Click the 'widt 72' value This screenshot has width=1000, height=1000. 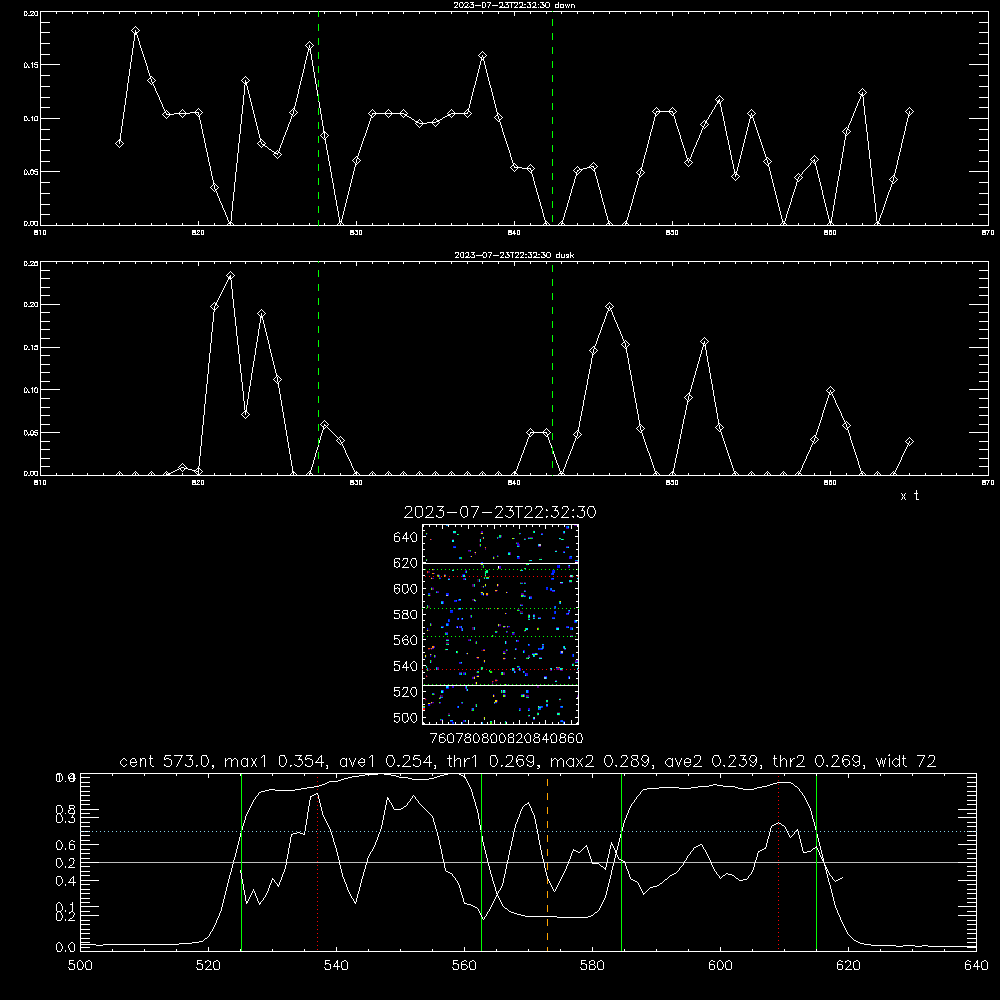(906, 761)
